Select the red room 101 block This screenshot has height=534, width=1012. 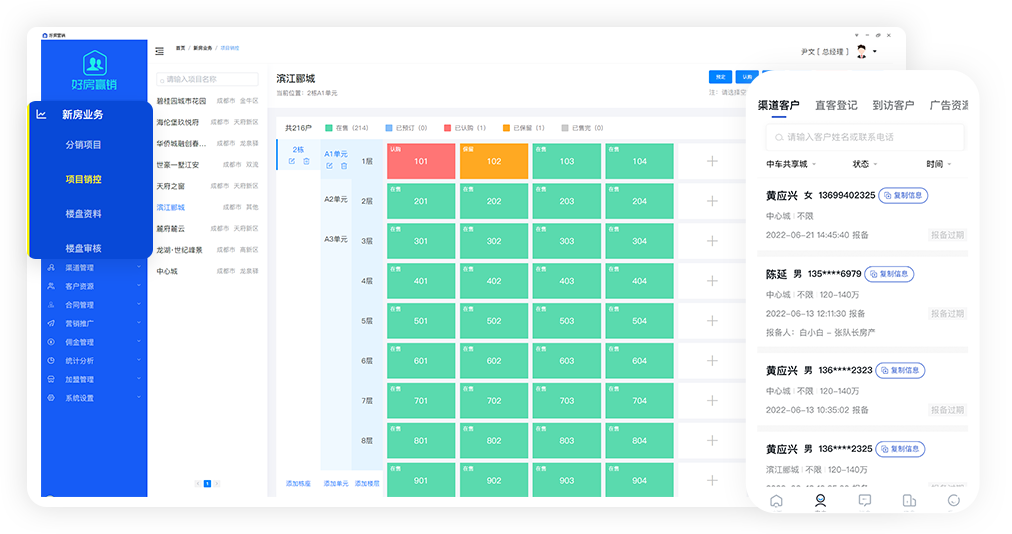[x=421, y=161]
